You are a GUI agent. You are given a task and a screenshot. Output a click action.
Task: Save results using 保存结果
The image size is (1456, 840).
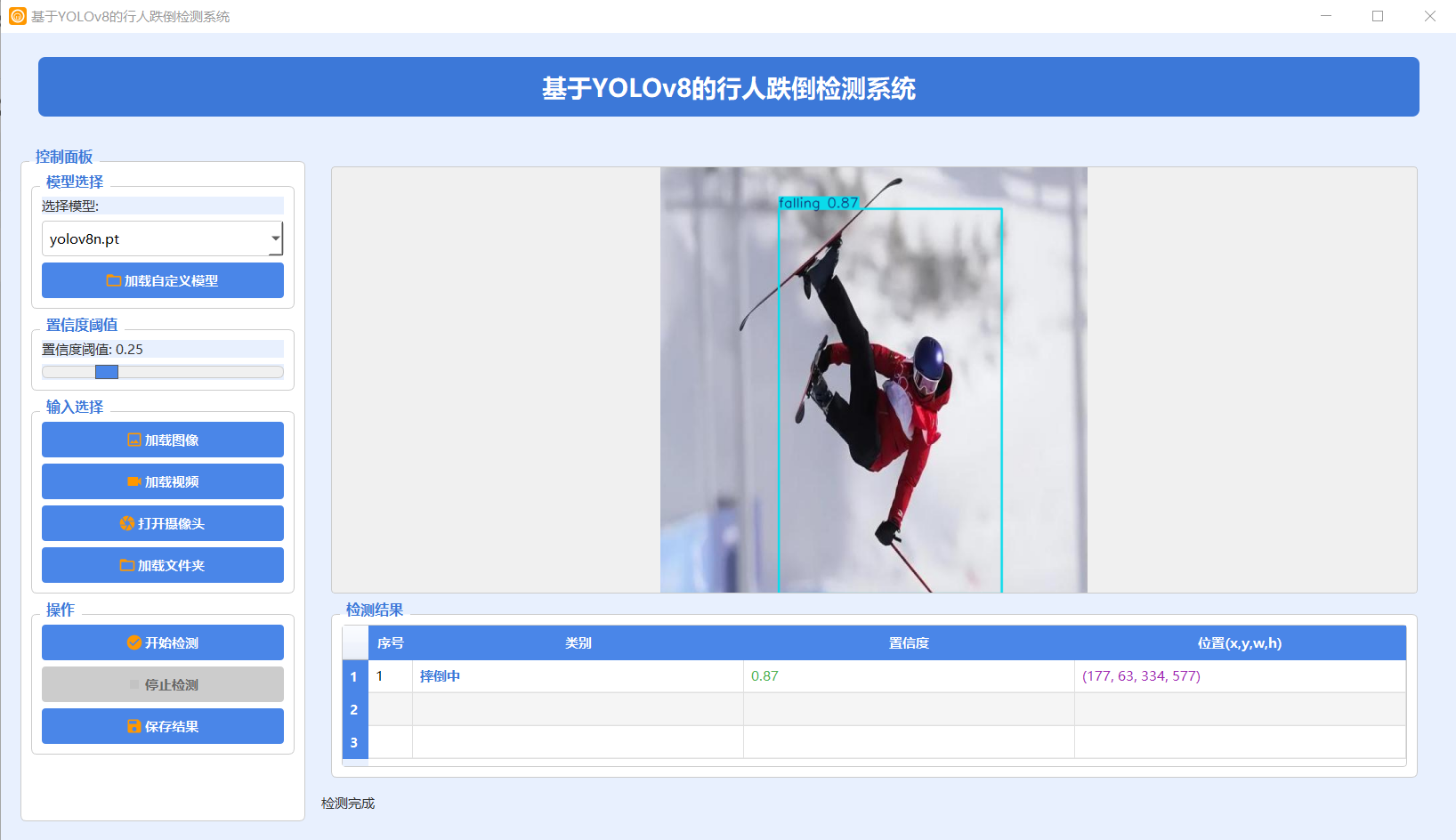click(x=163, y=726)
